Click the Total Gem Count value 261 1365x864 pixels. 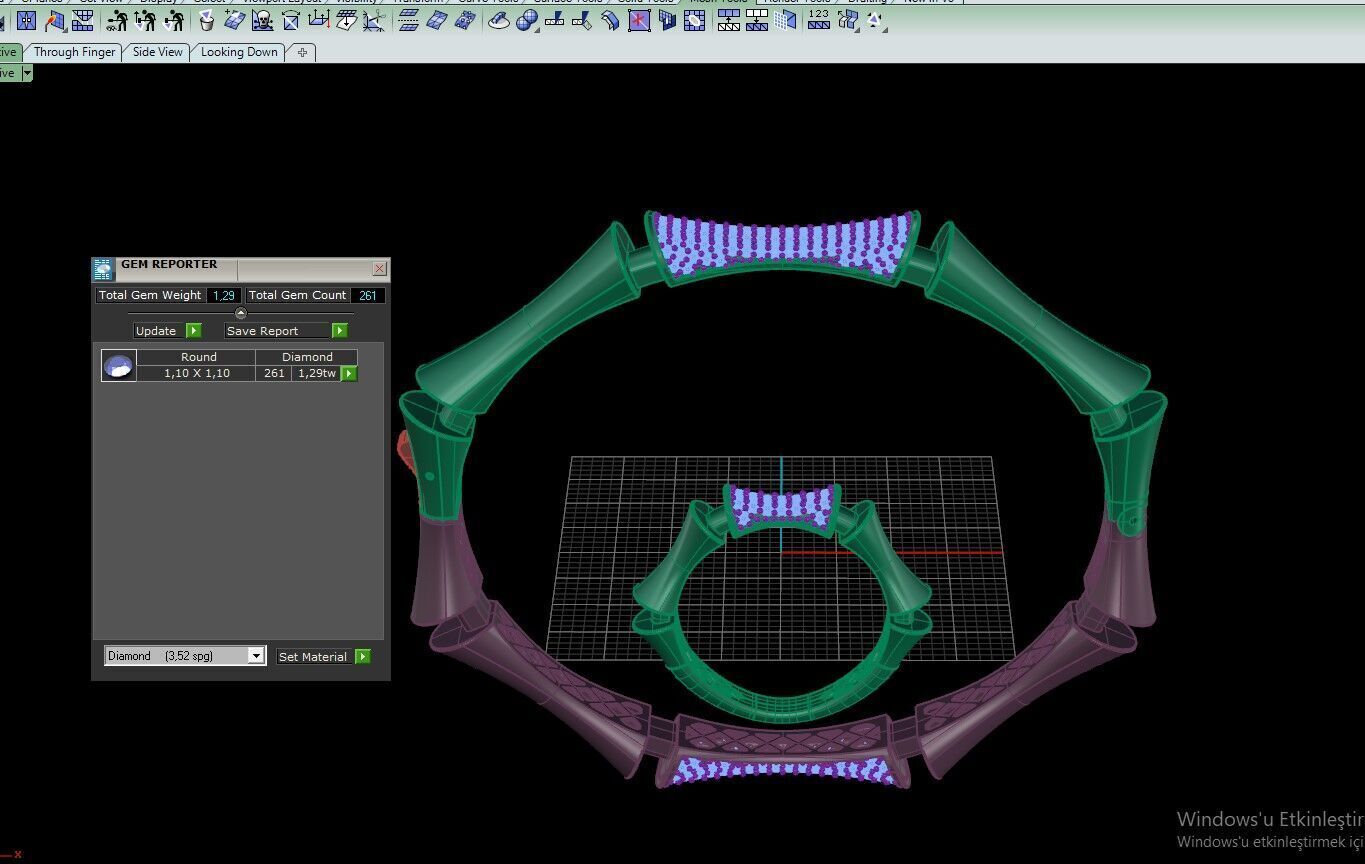click(368, 295)
